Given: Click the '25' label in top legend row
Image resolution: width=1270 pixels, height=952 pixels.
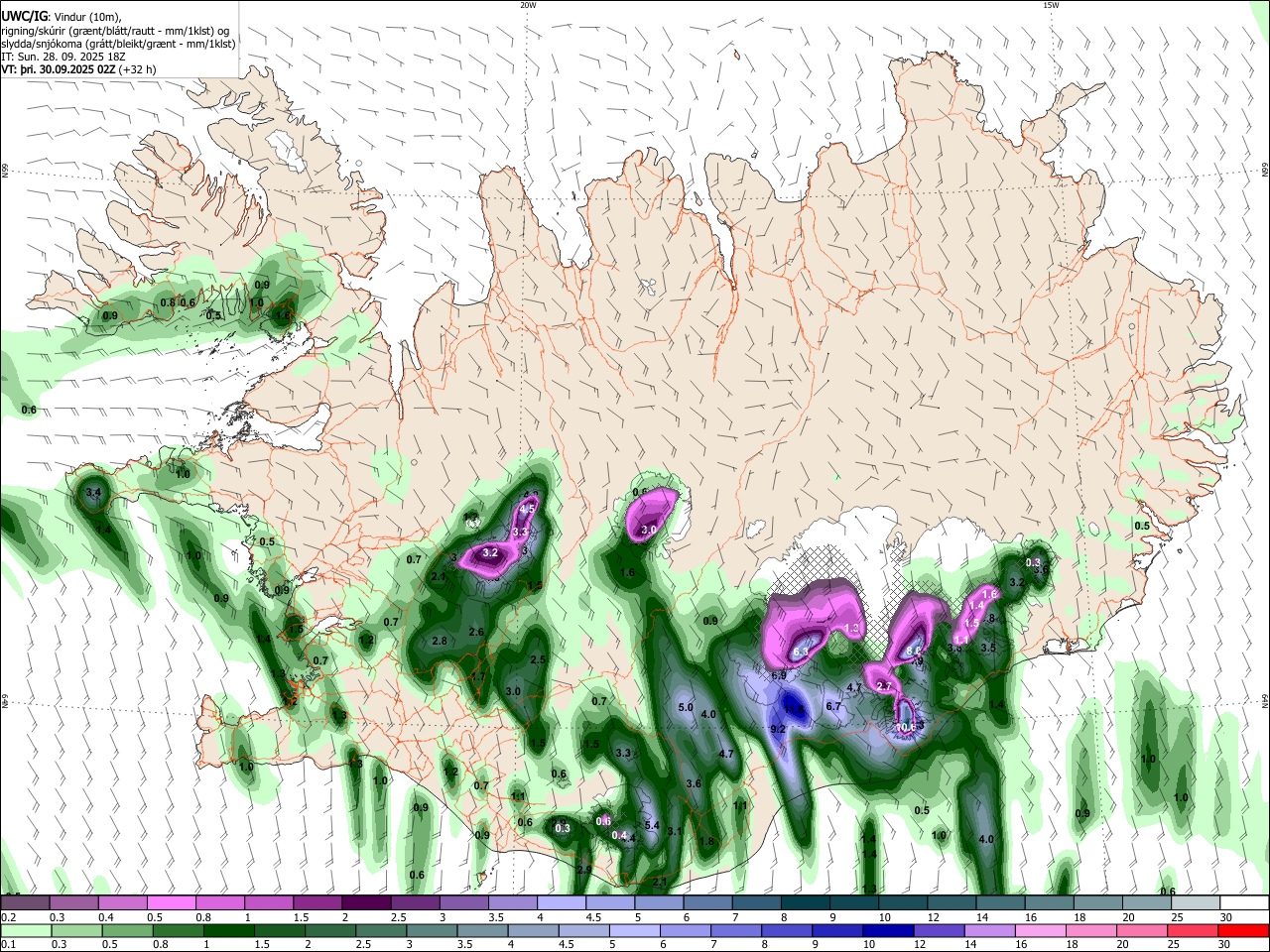Looking at the screenshot, I should click(x=1178, y=916).
